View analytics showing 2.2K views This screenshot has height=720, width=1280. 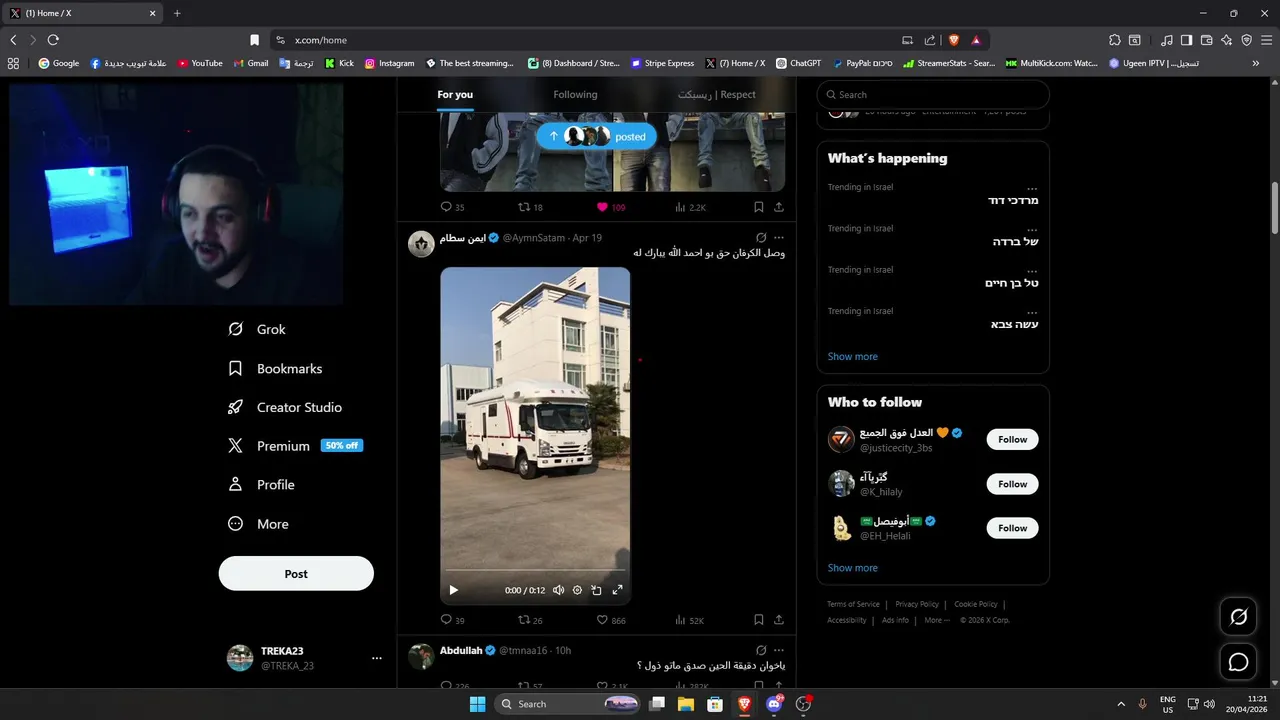coord(690,207)
